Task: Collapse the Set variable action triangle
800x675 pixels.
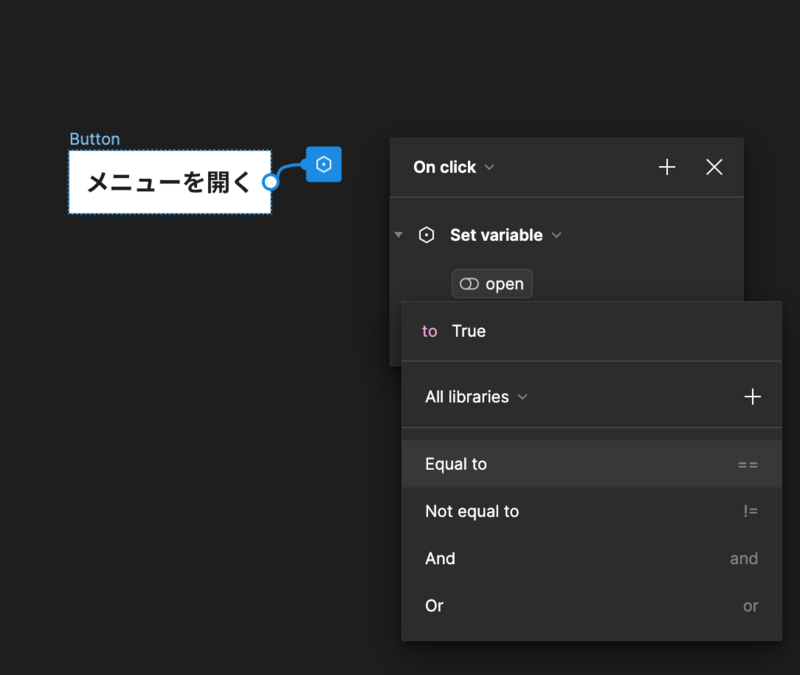Action: (x=398, y=235)
